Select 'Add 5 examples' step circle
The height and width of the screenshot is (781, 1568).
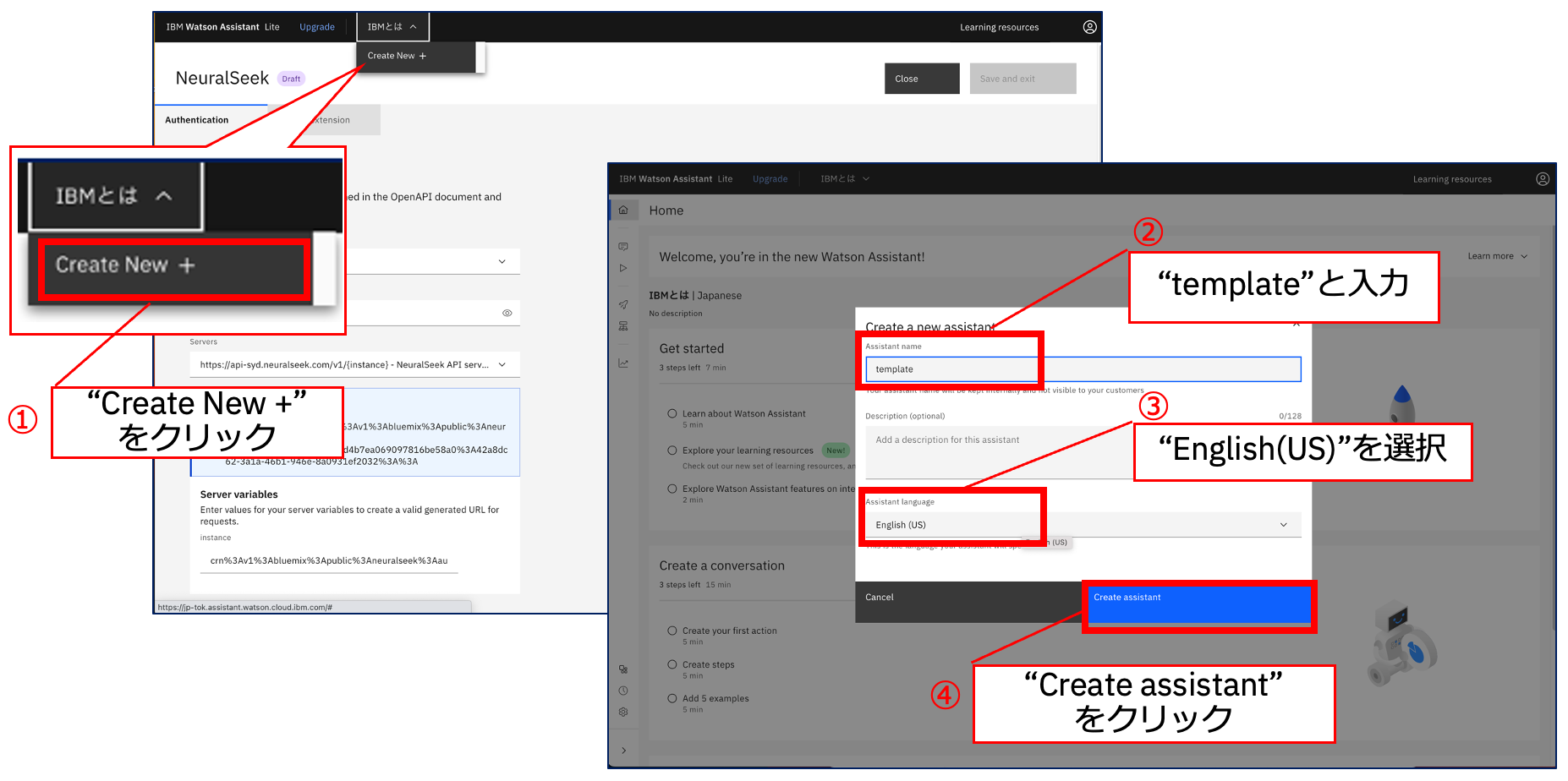point(672,698)
